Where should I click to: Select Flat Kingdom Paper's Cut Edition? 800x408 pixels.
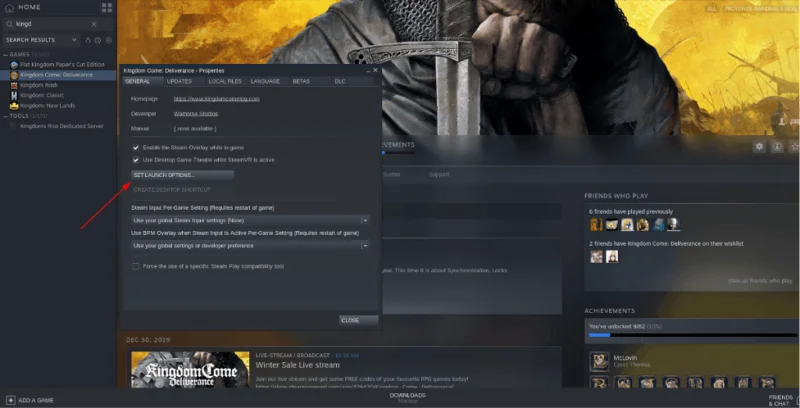[x=62, y=65]
